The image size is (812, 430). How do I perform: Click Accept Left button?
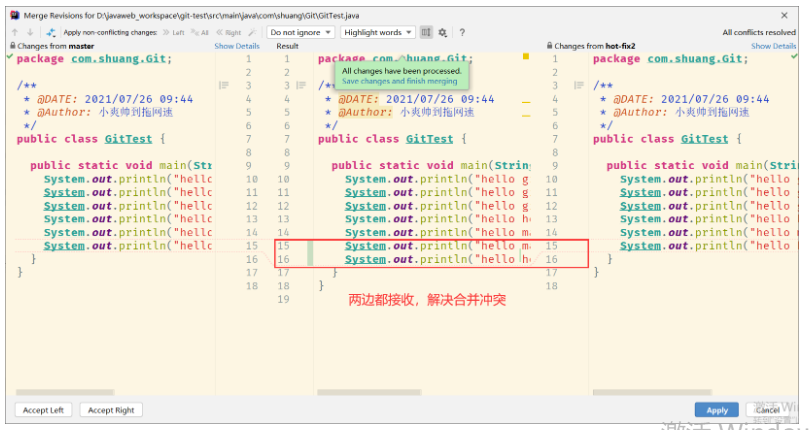tap(43, 410)
